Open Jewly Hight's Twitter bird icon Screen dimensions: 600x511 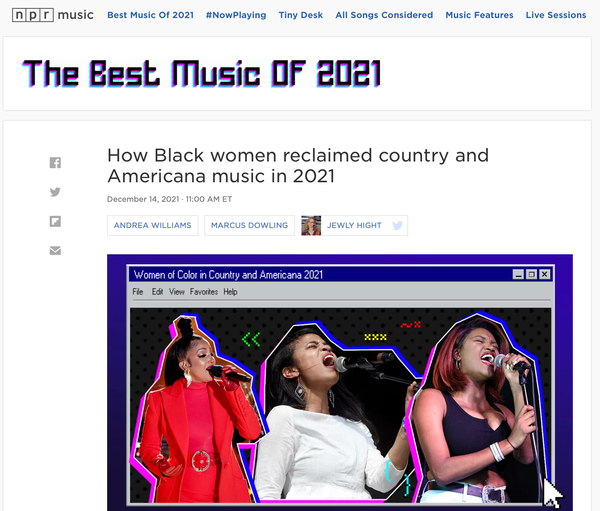click(398, 225)
